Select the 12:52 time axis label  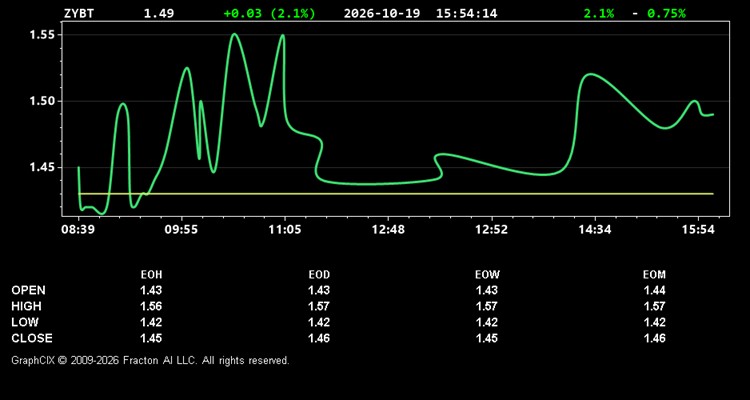click(491, 229)
